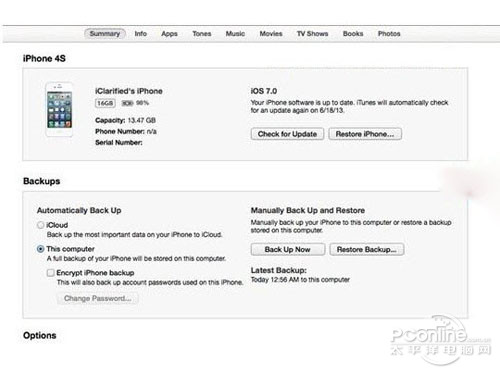Click the battery level icon
500x375 pixels.
point(127,103)
